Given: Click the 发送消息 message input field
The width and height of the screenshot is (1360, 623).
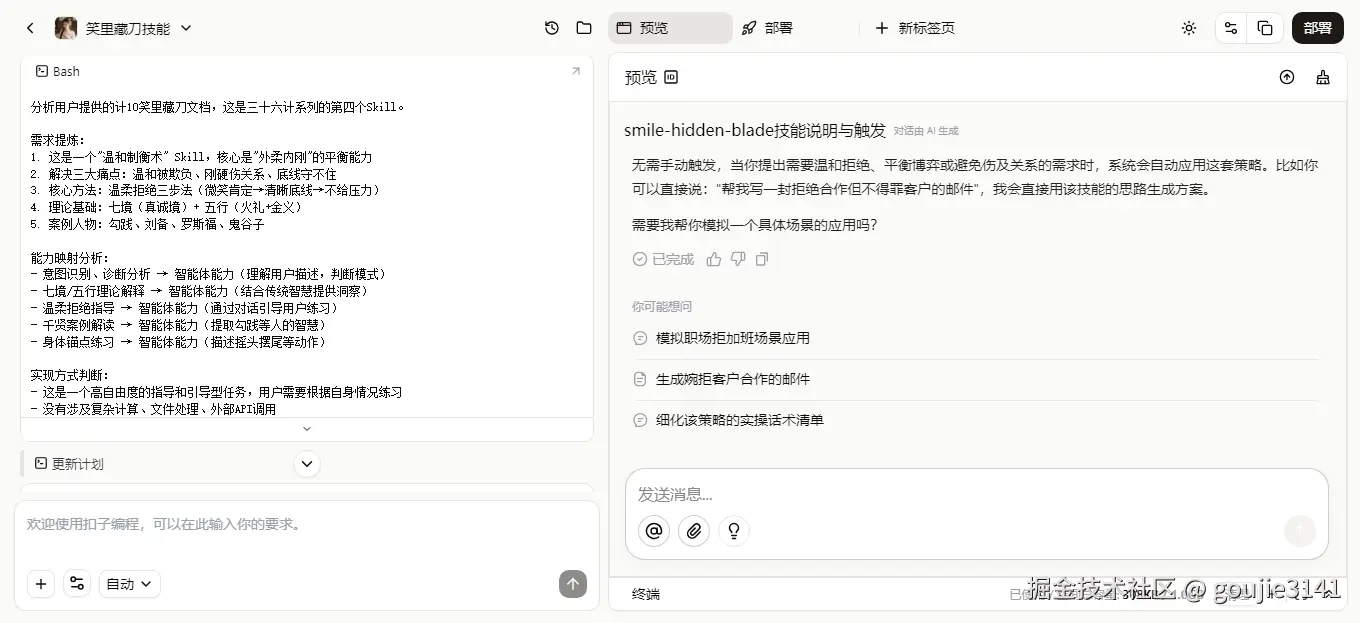Looking at the screenshot, I should pos(900,494).
